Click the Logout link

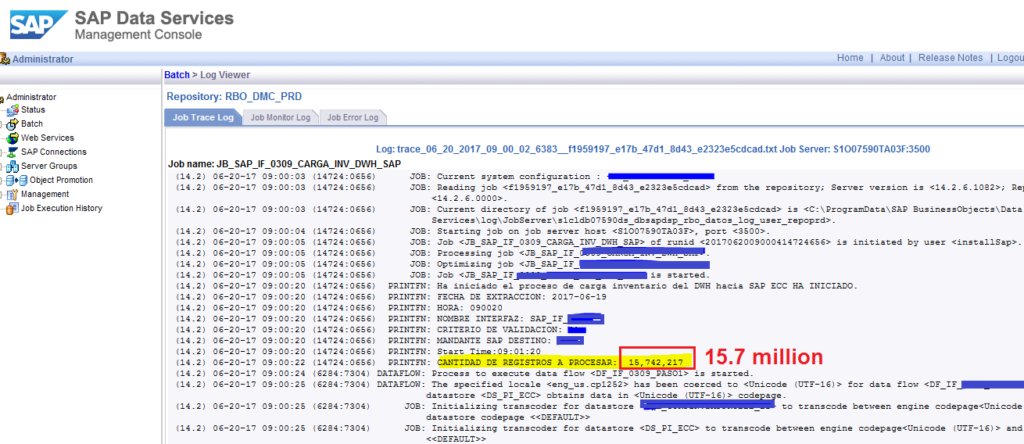[1010, 58]
